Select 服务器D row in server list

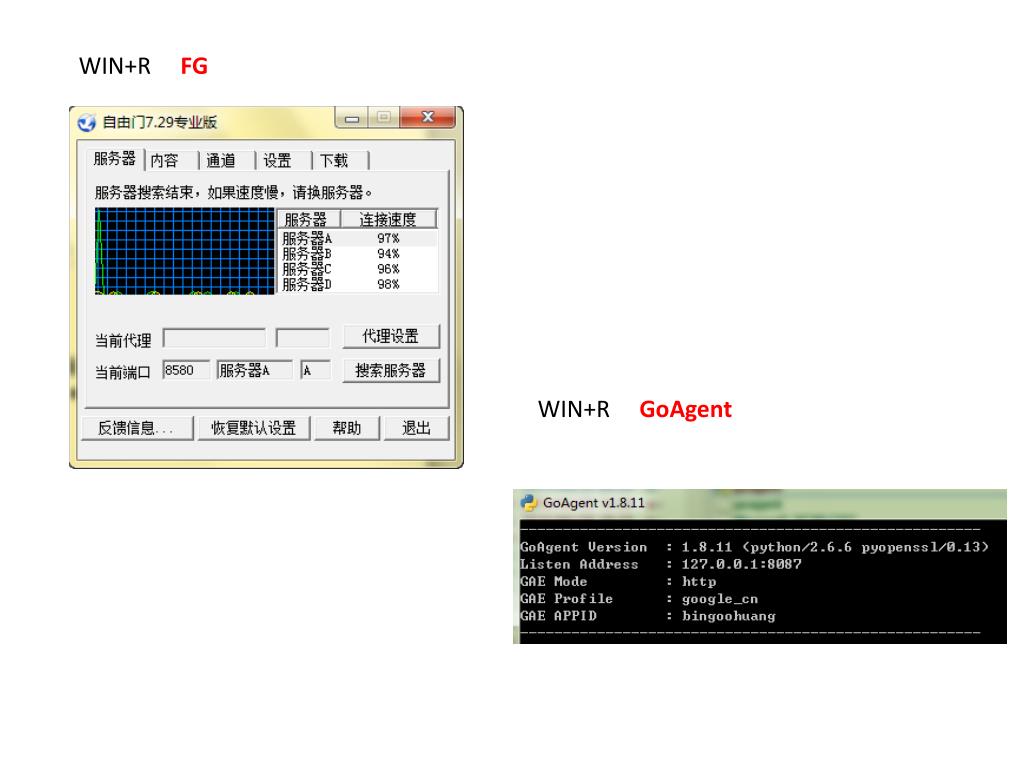point(358,285)
